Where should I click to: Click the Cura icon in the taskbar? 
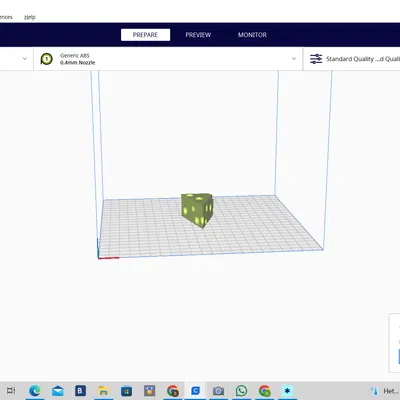[195, 390]
